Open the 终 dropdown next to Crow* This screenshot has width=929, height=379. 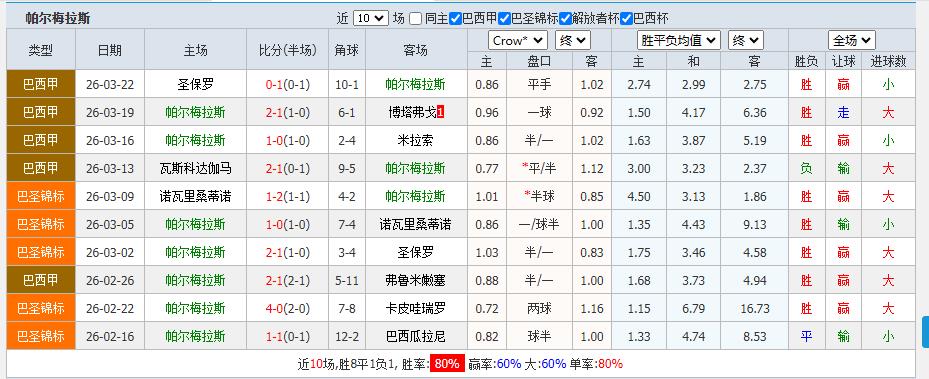(x=572, y=41)
